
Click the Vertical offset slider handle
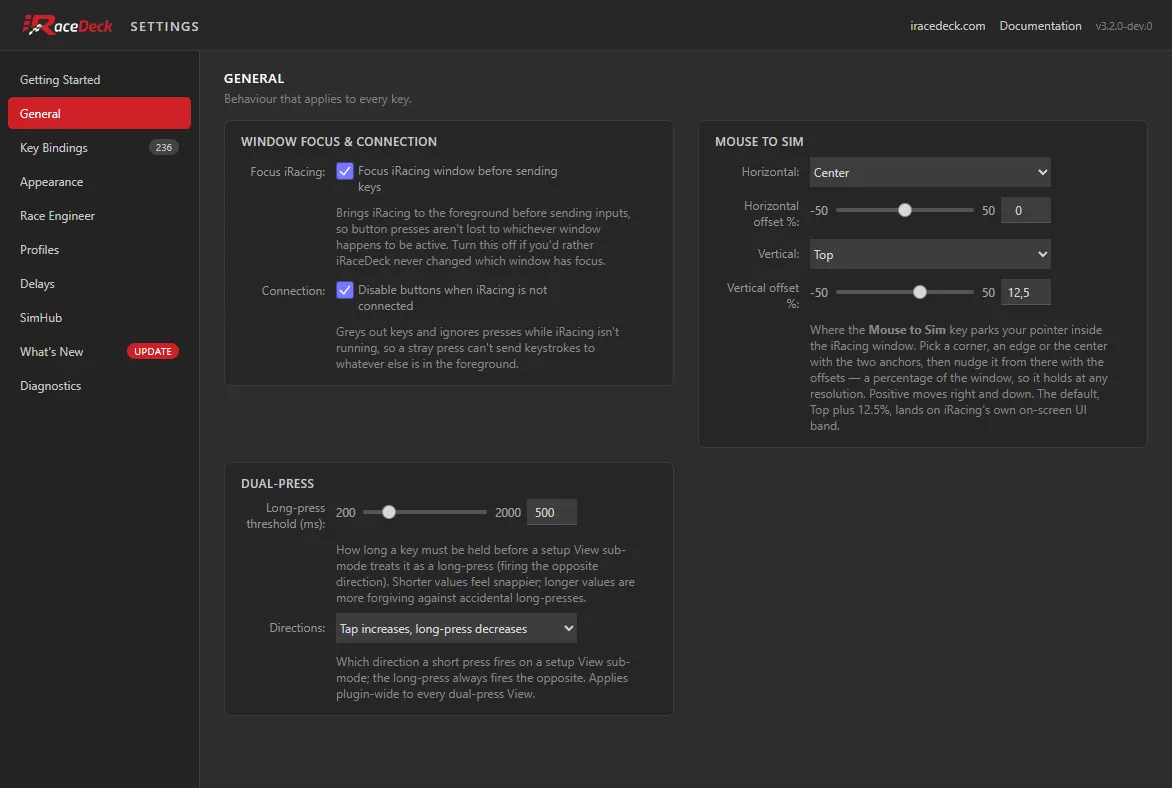920,292
